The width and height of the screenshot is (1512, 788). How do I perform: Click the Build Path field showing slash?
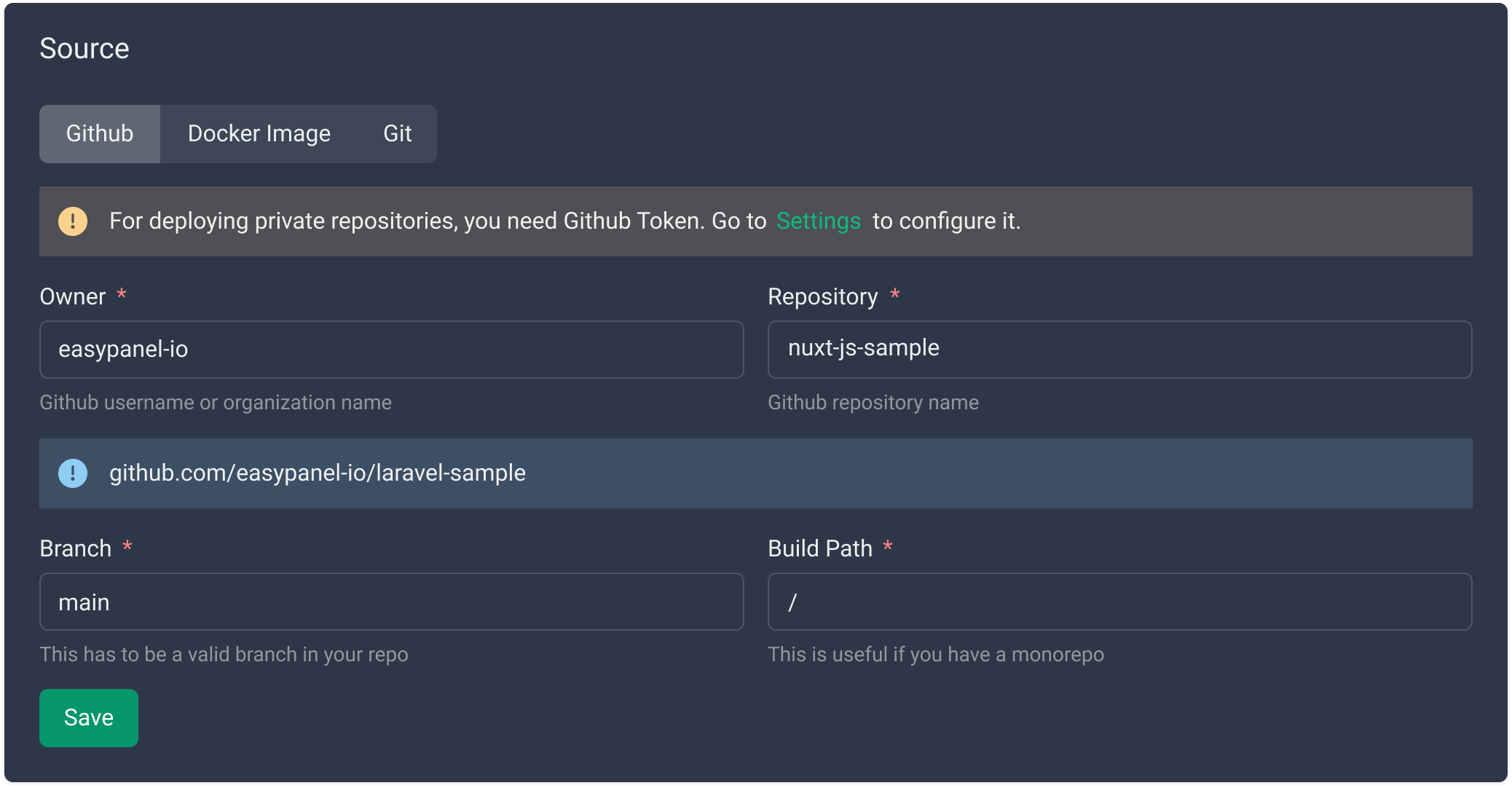point(1119,602)
